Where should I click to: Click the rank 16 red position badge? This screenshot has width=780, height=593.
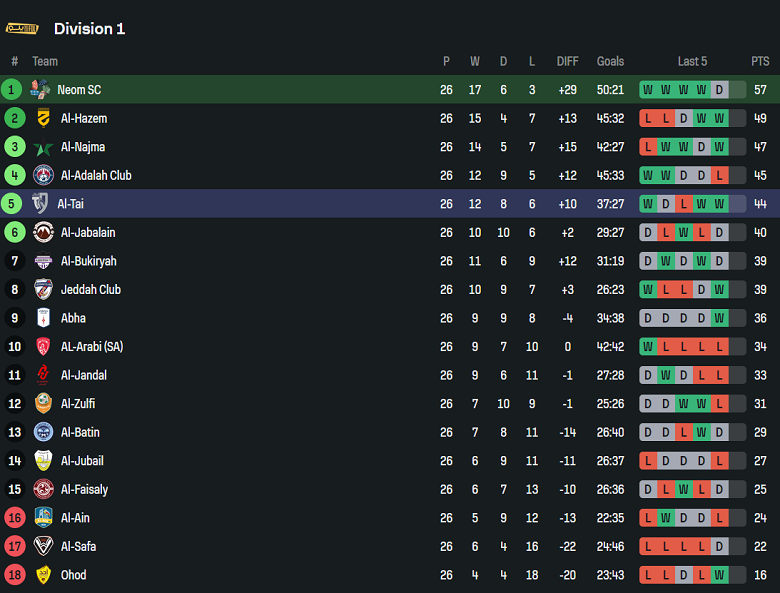pyautogui.click(x=14, y=518)
